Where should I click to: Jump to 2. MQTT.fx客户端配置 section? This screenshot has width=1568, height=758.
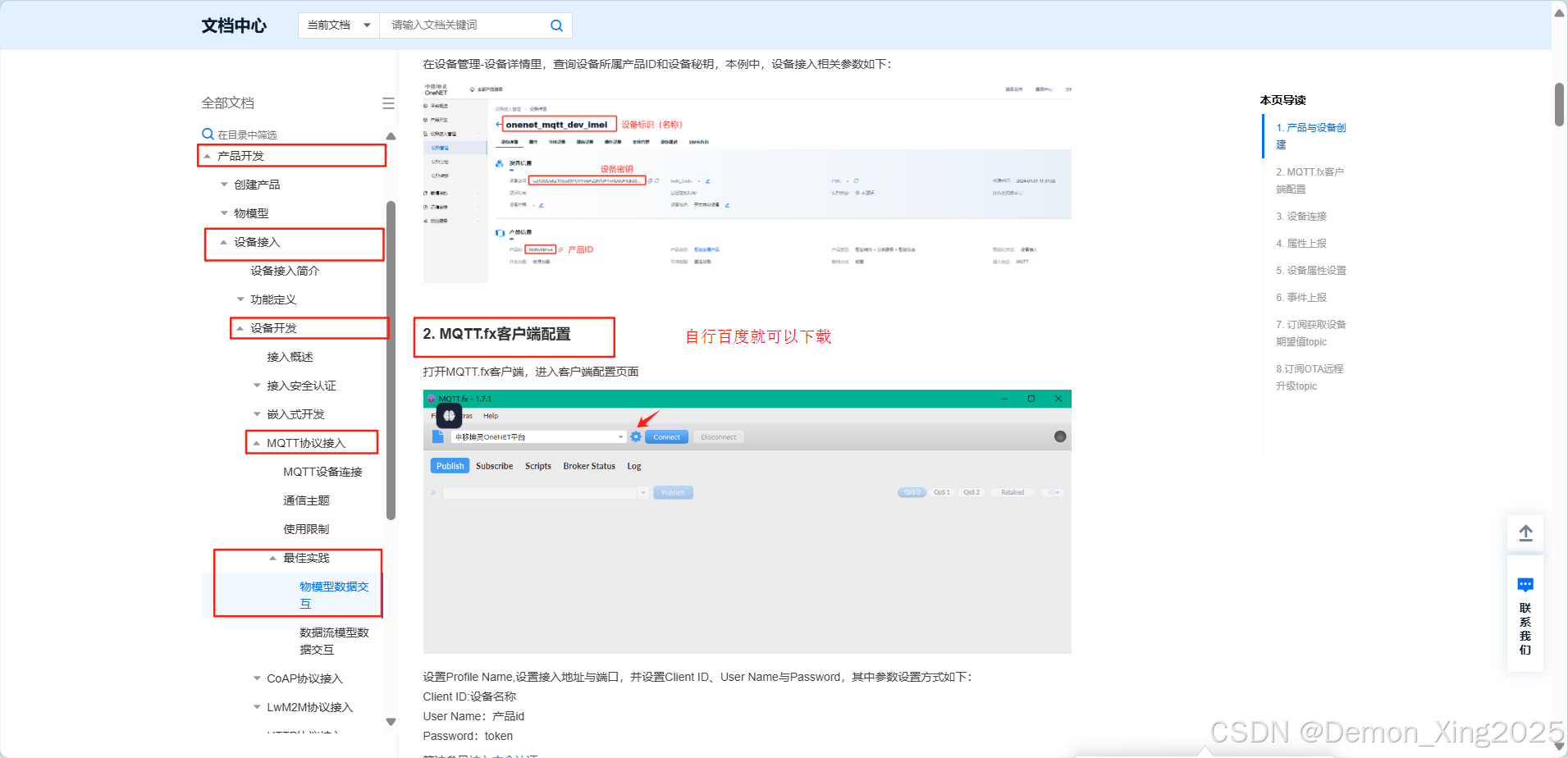click(1310, 180)
